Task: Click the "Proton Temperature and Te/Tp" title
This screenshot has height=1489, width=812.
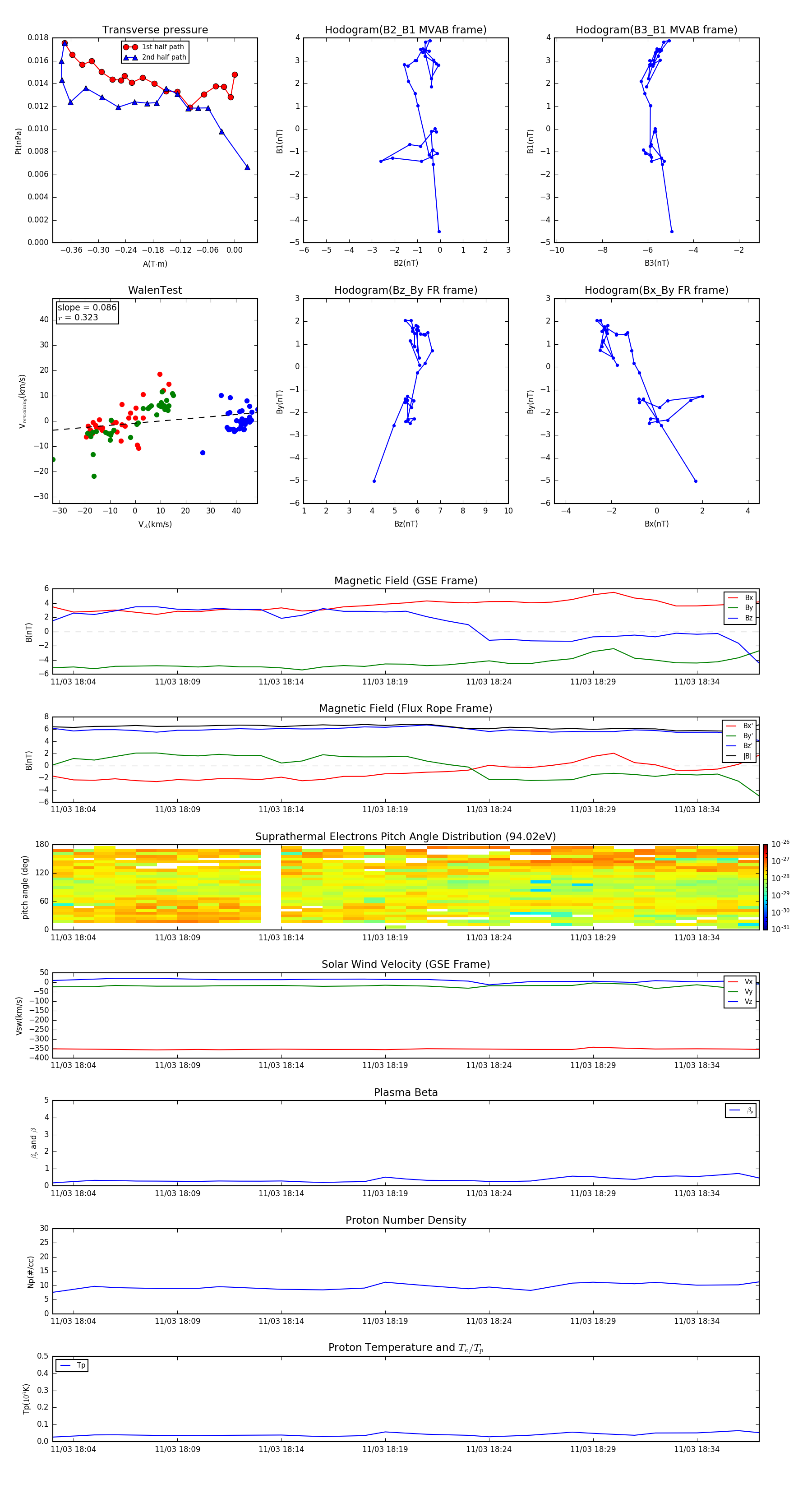Action: pyautogui.click(x=406, y=1348)
